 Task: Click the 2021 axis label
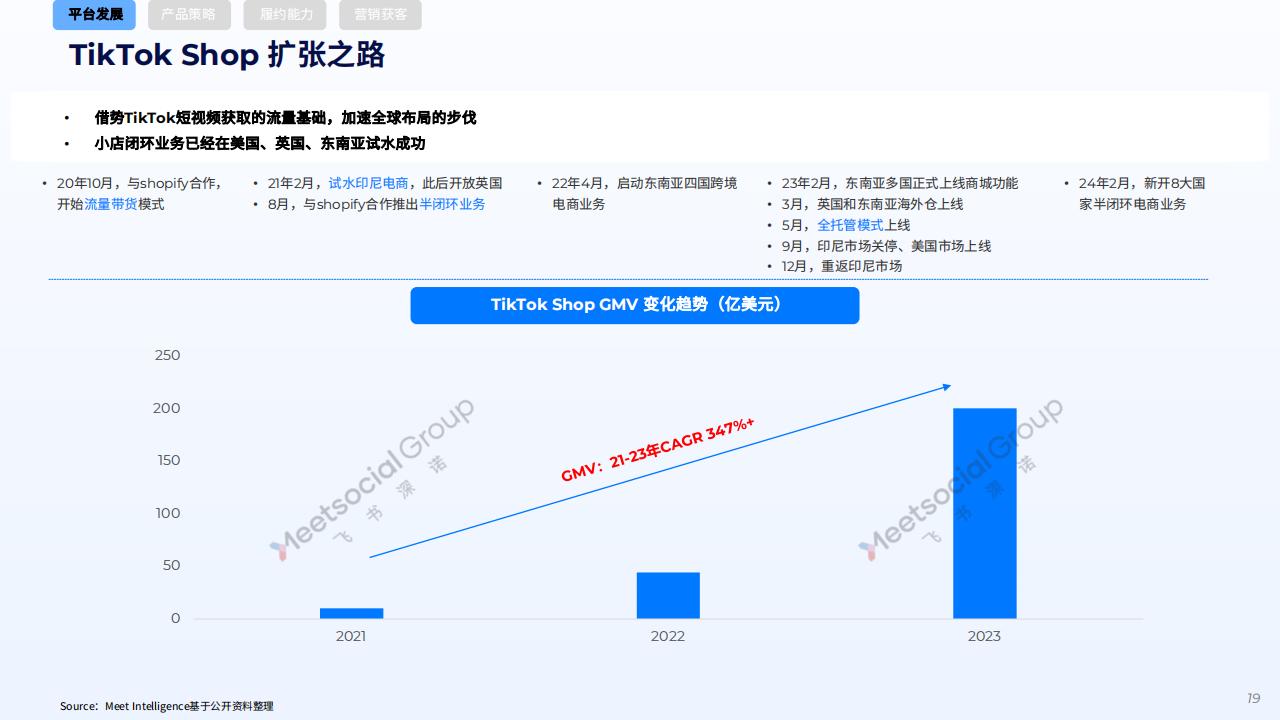click(351, 636)
